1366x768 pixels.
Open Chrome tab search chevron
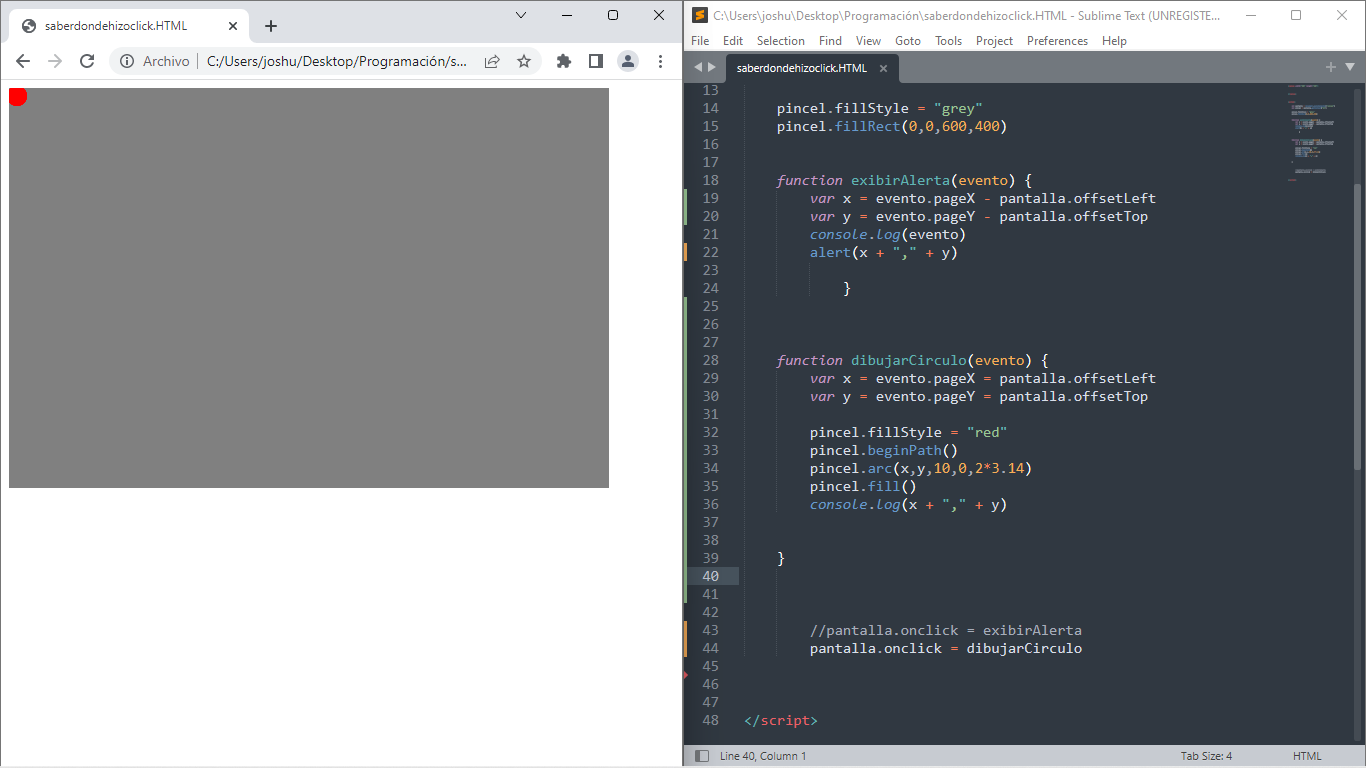coord(521,15)
